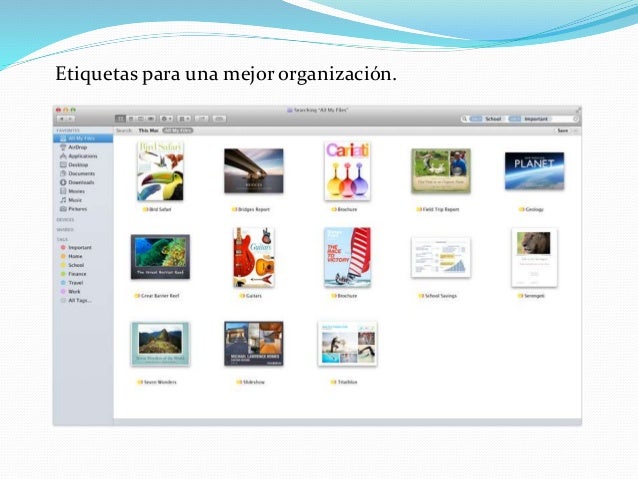Click the 'Geology' file name
Image resolution: width=638 pixels, height=479 pixels.
[x=535, y=210]
